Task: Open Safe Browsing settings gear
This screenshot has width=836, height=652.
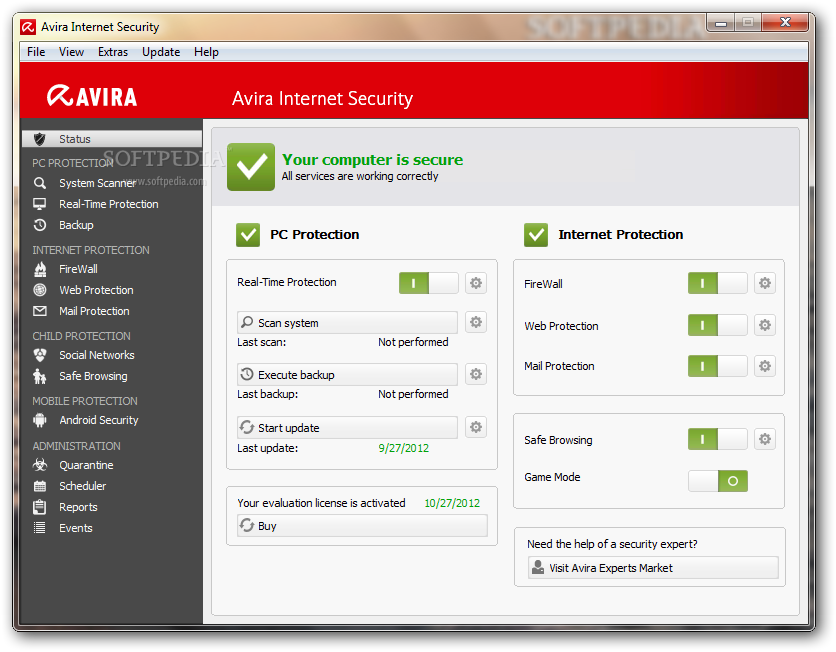Action: 765,439
